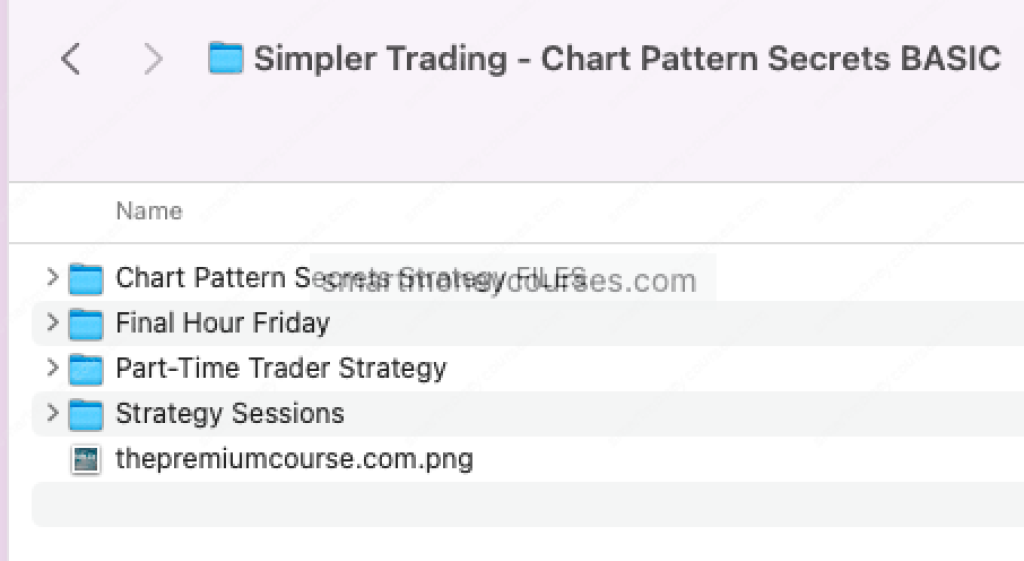
Task: Click the Final Hour Friday folder icon
Action: coord(86,323)
